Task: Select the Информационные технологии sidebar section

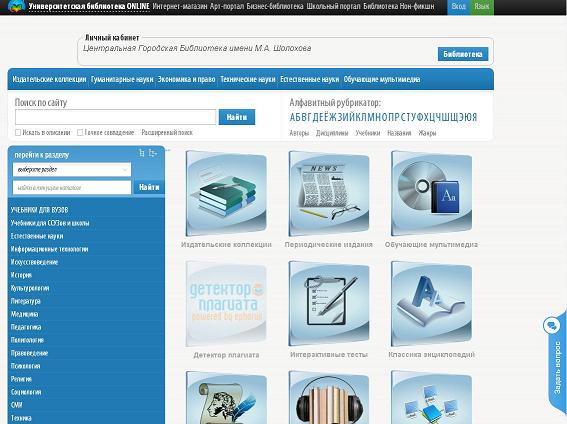Action: tap(50, 249)
